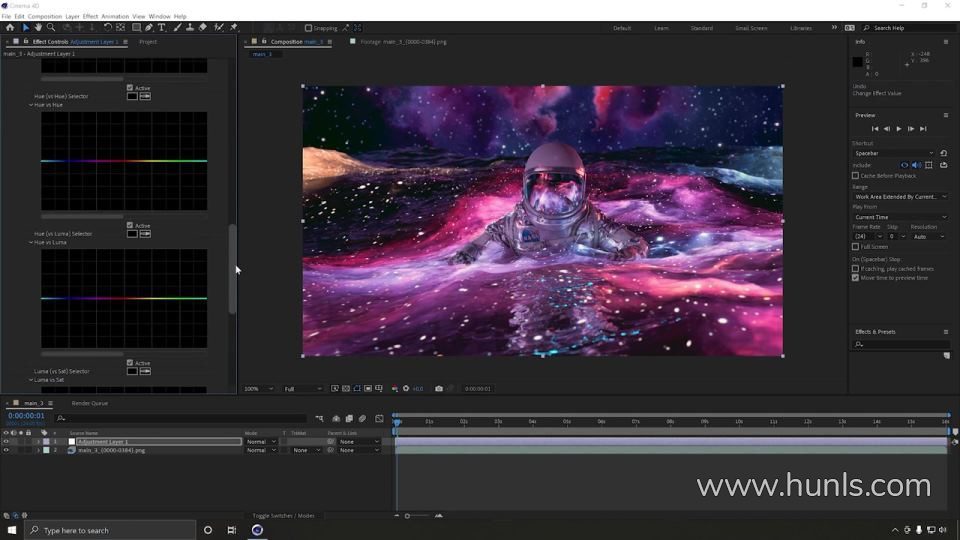Click the region of interest icon

click(x=368, y=389)
